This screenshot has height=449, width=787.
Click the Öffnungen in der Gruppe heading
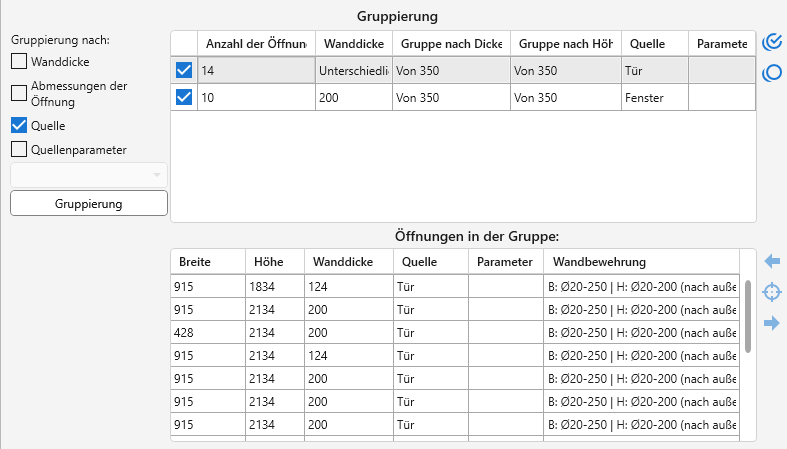[477, 236]
